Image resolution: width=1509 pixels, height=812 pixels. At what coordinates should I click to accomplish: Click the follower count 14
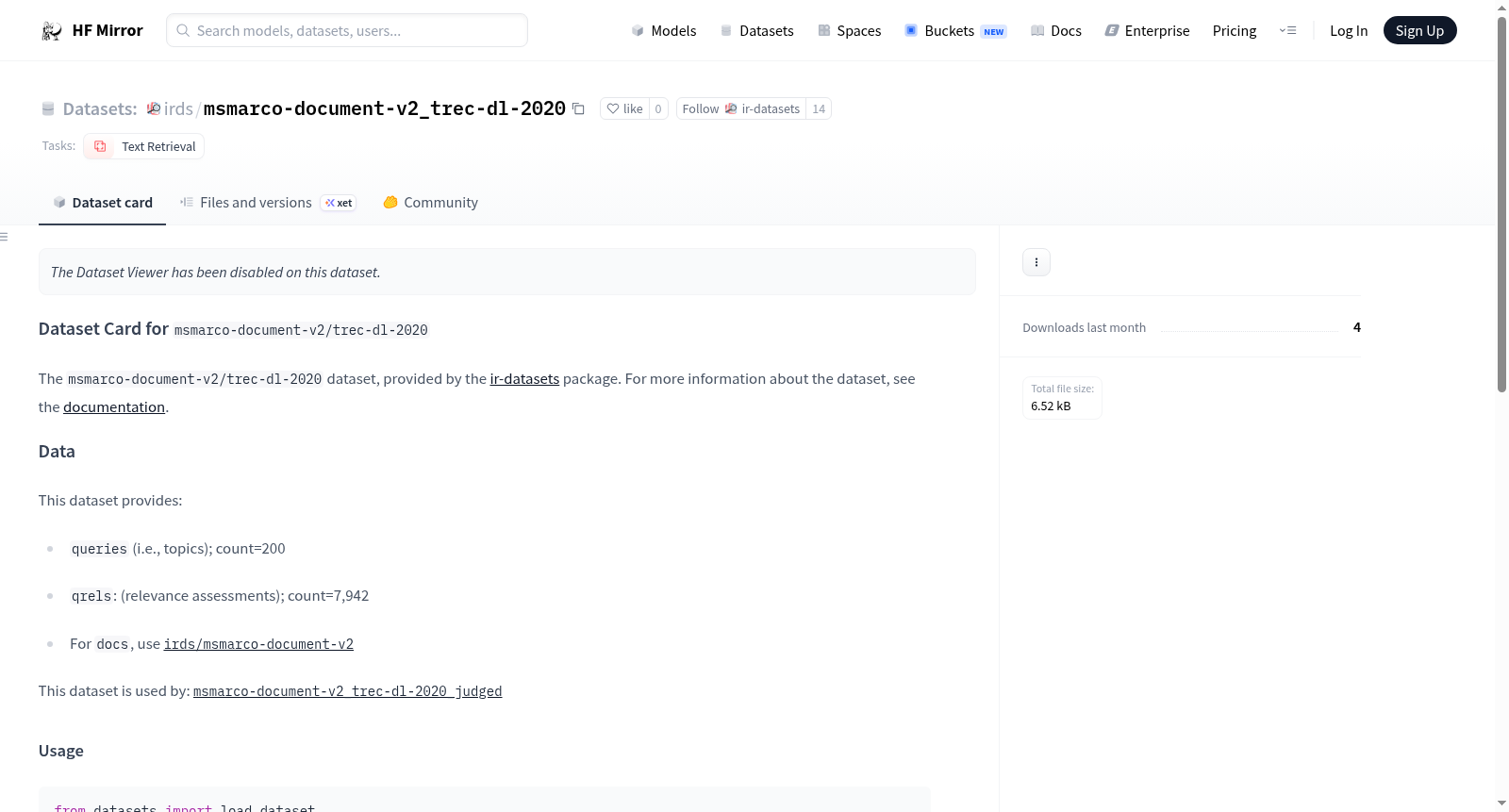[x=819, y=109]
